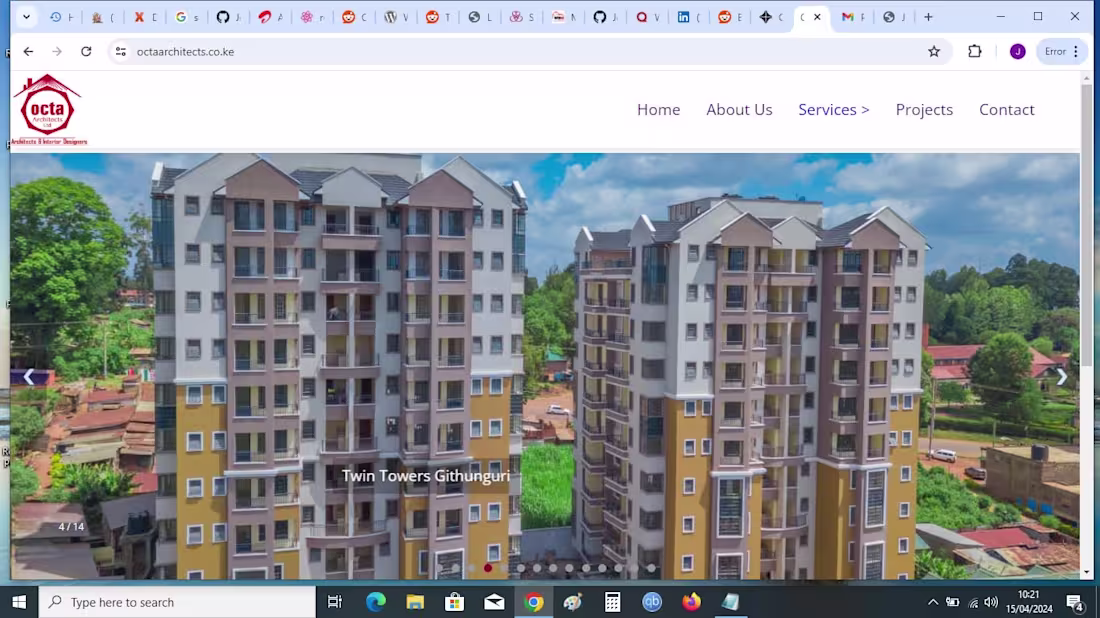This screenshot has width=1100, height=618.
Task: Click the Octa Architects logo
Action: (x=48, y=109)
